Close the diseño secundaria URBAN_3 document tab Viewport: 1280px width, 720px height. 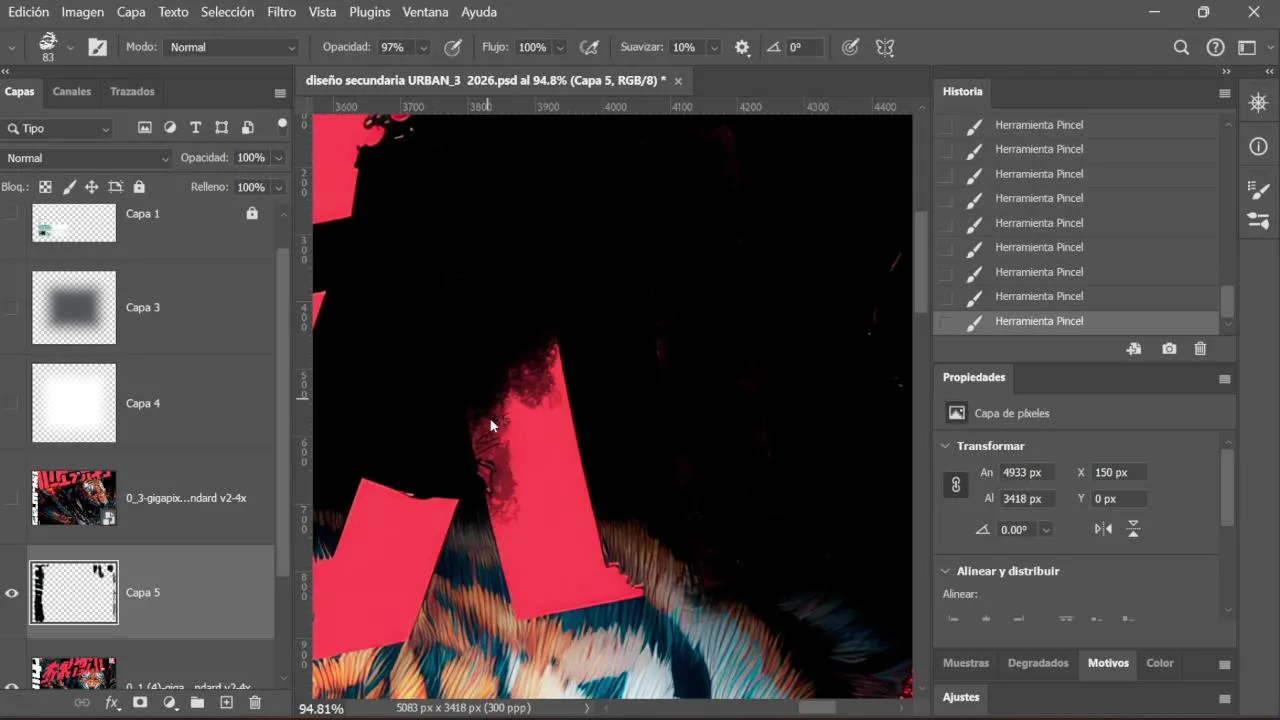[678, 81]
